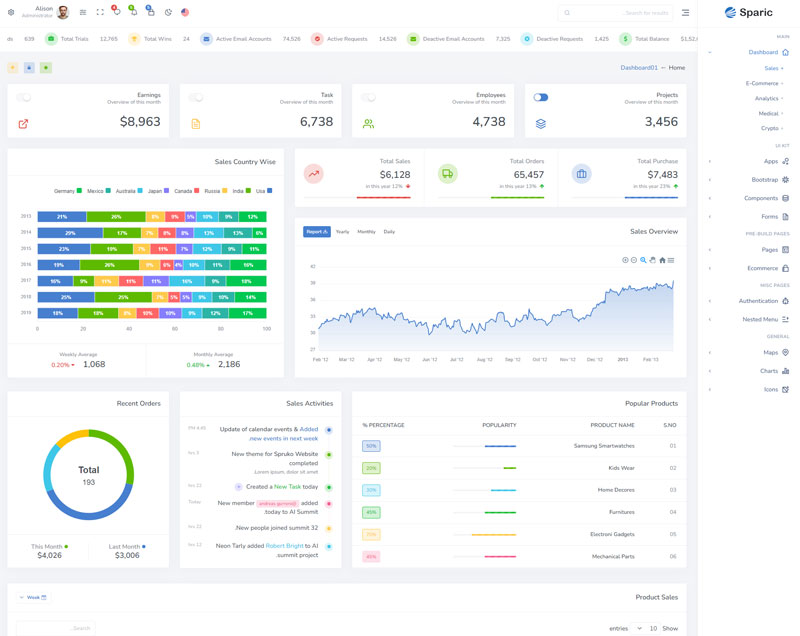Click the Report button in Sales Overview
Screen dimensions: 800x636
pyautogui.click(x=317, y=232)
